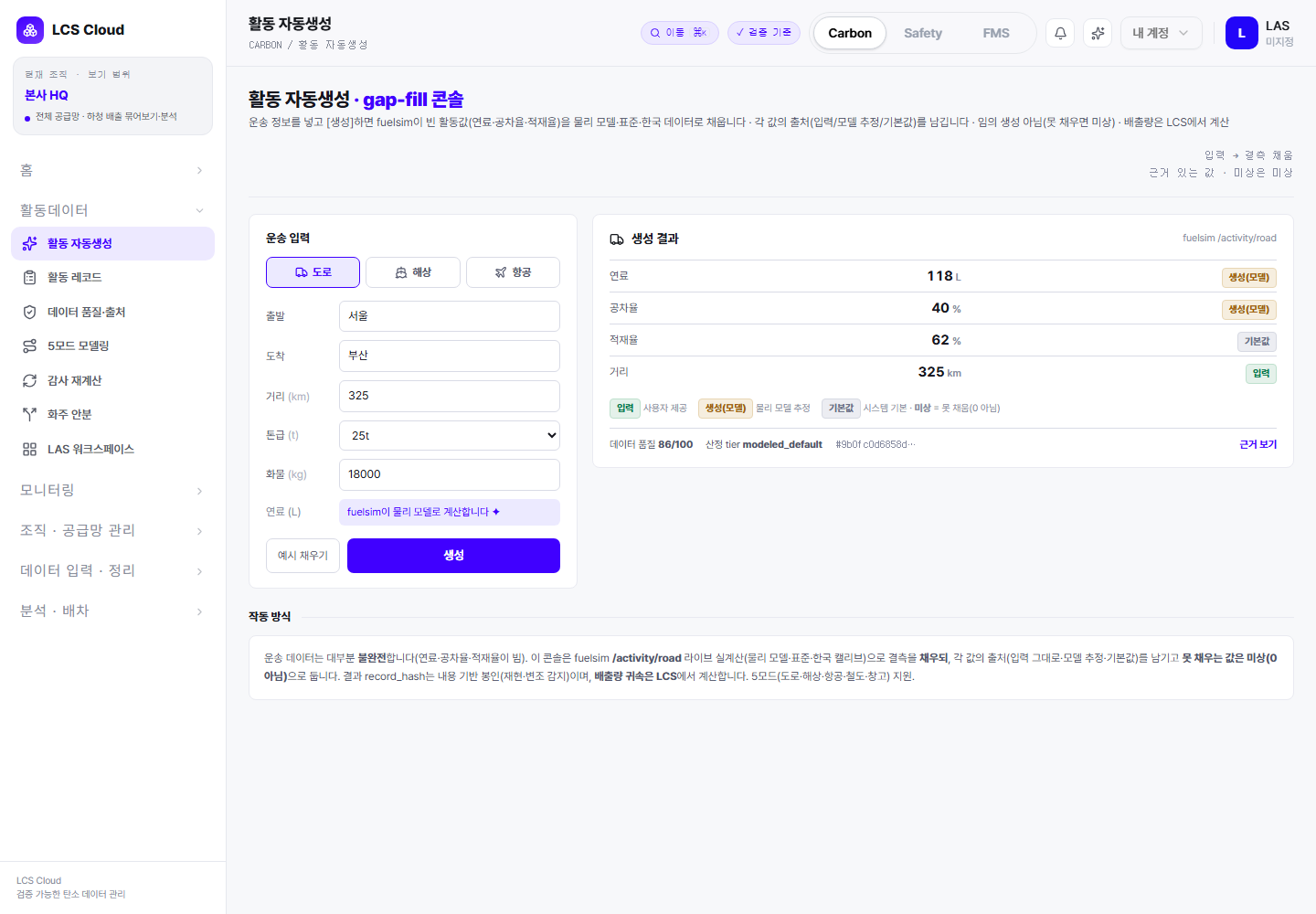Open the 내 계정 account dropdown
This screenshot has width=1316, height=914.
[1161, 33]
